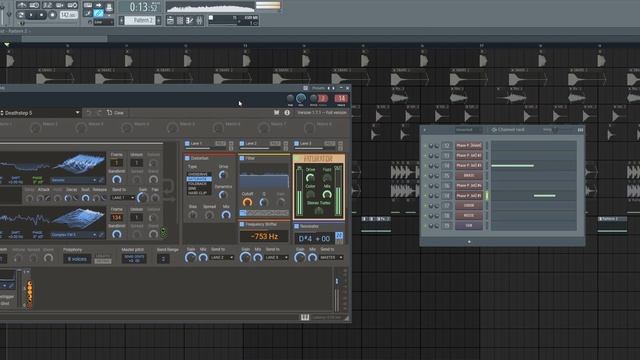Open Channel rack graph editor bars icon
Screen dimensions: 640x360
coord(580,130)
